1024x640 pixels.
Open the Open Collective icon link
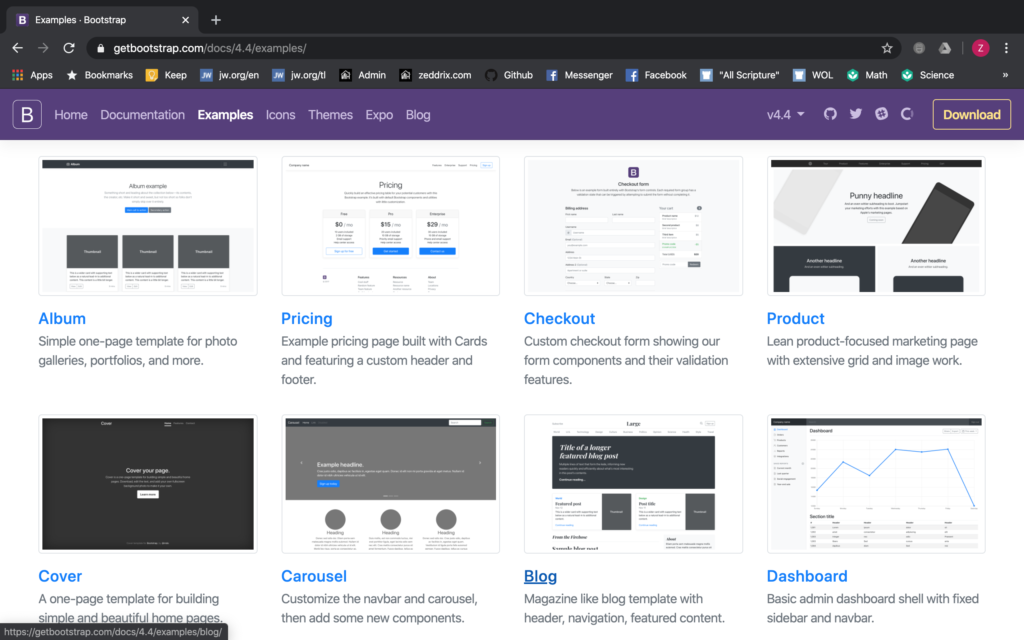[x=907, y=114]
